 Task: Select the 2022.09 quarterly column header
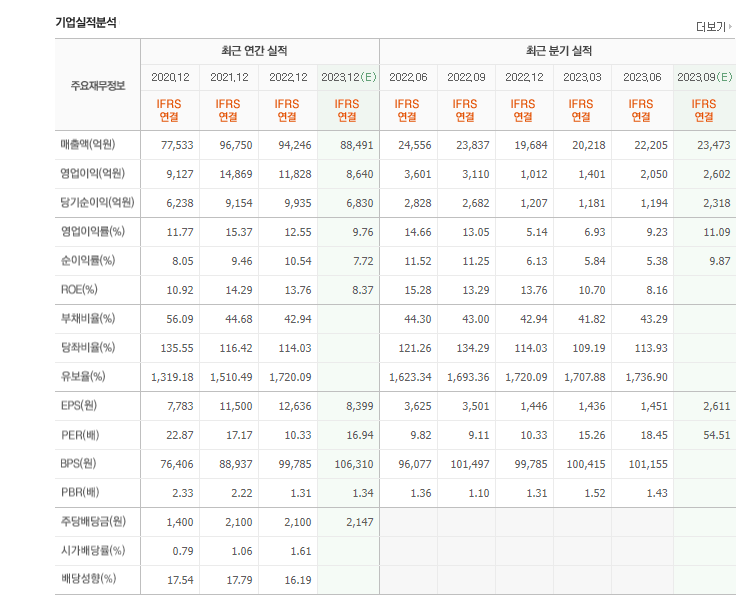pyautogui.click(x=467, y=77)
